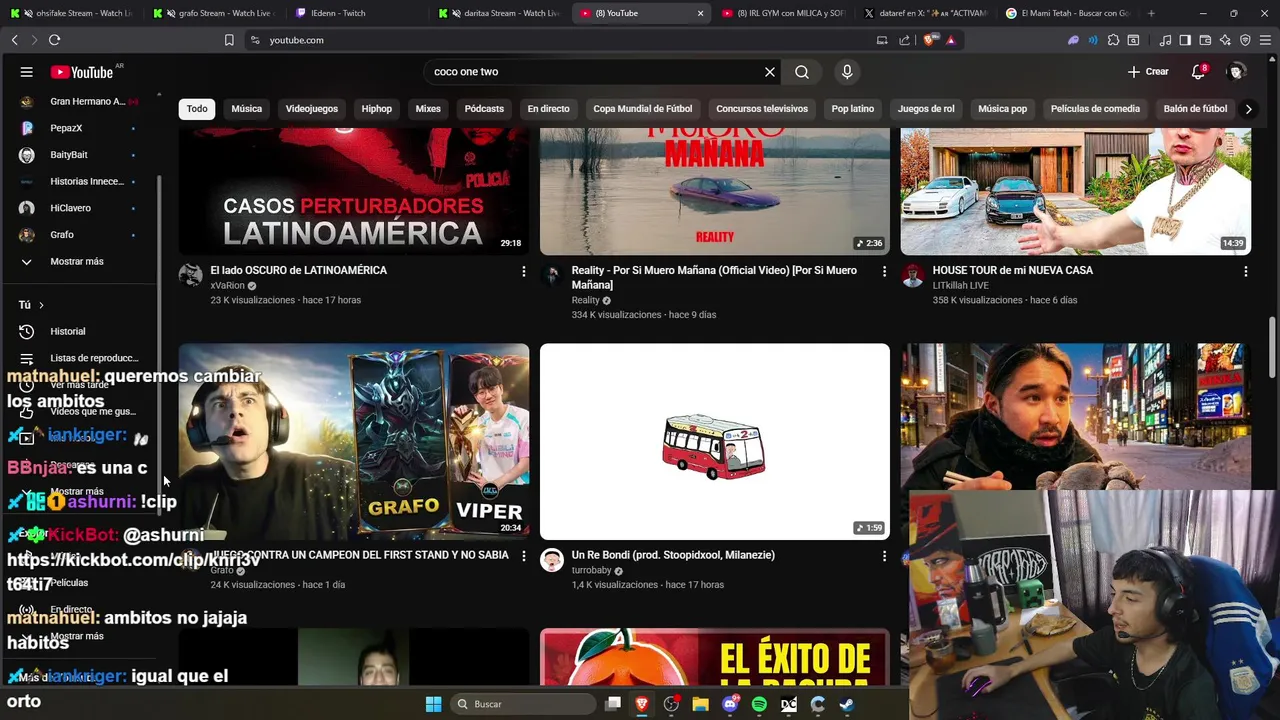Open options menu for HOUSE TOUR video
Viewport: 1280px width, 720px height.
click(x=1245, y=271)
